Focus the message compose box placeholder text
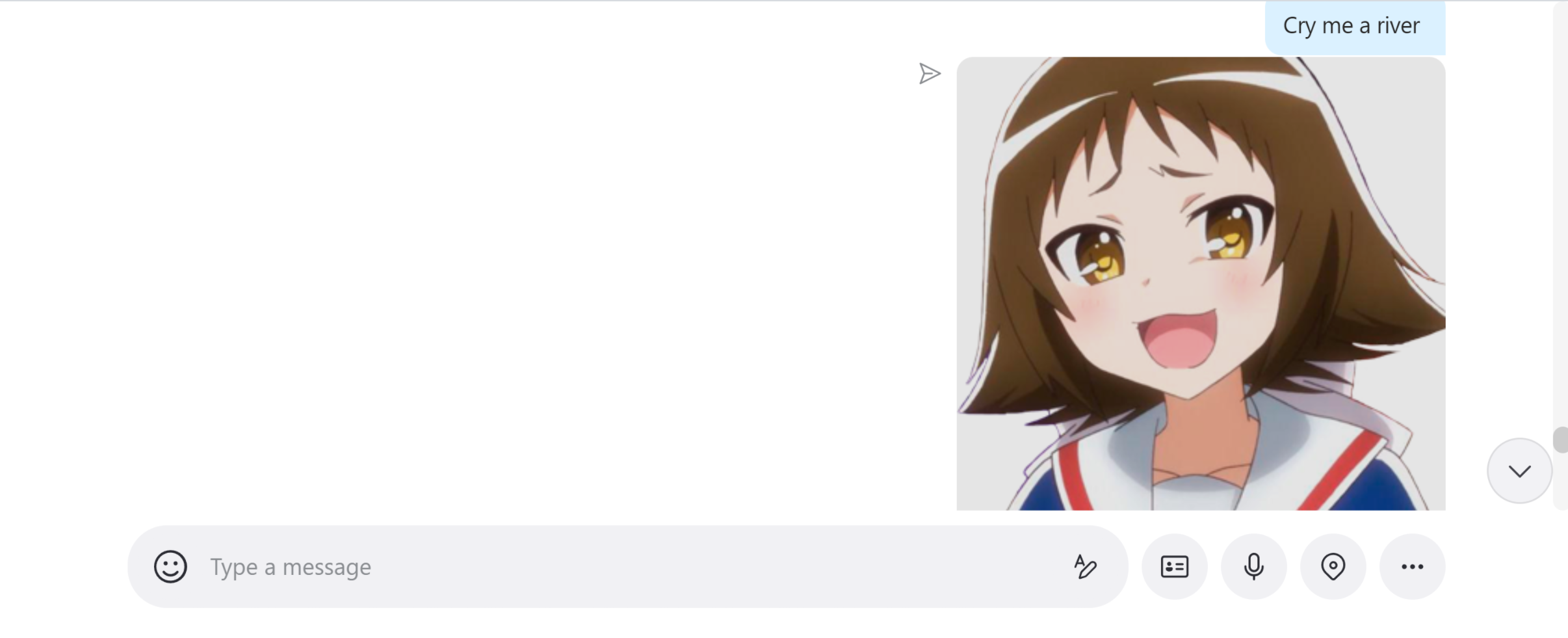 point(291,567)
